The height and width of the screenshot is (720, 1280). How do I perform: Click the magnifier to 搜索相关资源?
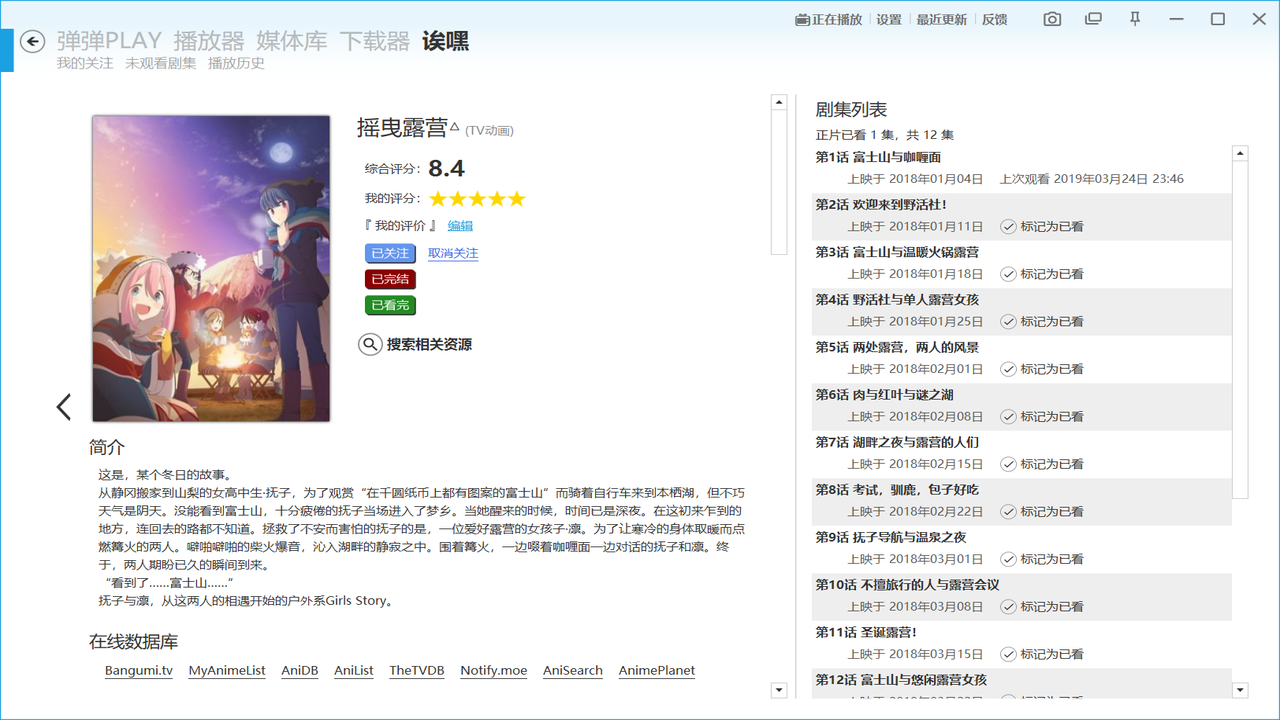point(369,344)
